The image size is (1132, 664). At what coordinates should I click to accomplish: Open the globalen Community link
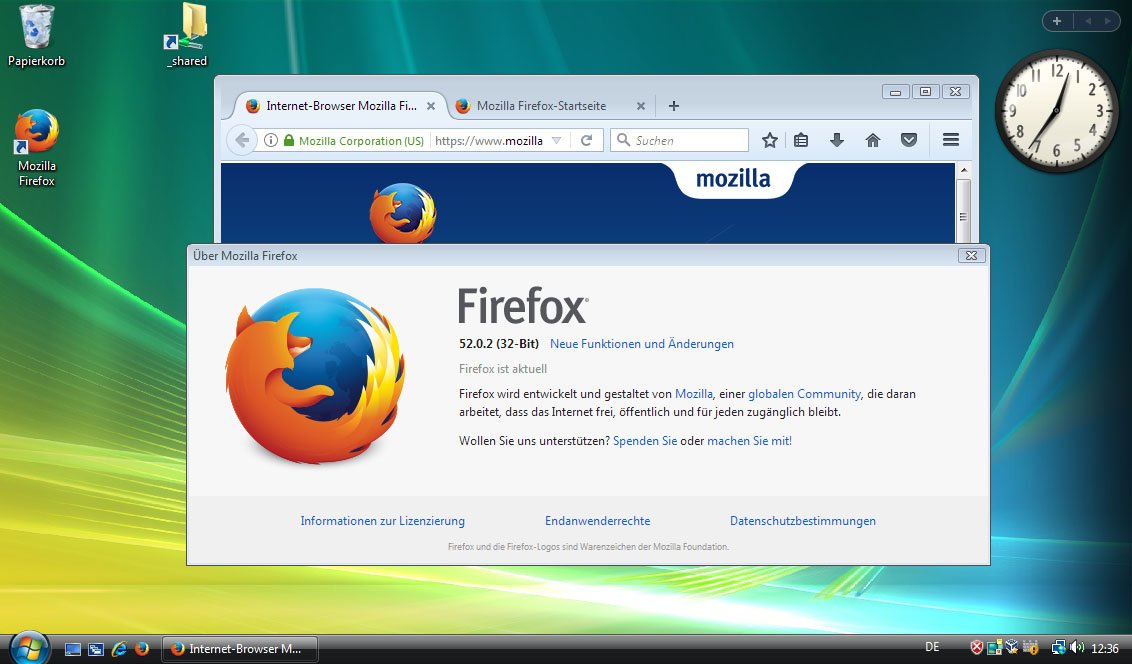click(804, 394)
